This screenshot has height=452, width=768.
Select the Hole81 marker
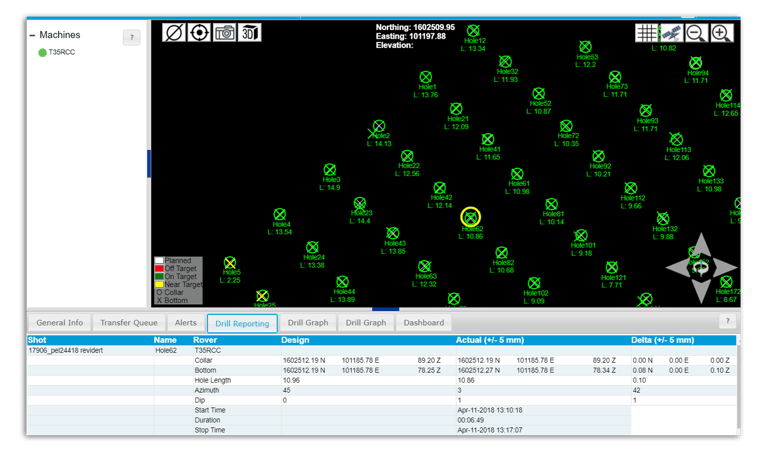552,204
